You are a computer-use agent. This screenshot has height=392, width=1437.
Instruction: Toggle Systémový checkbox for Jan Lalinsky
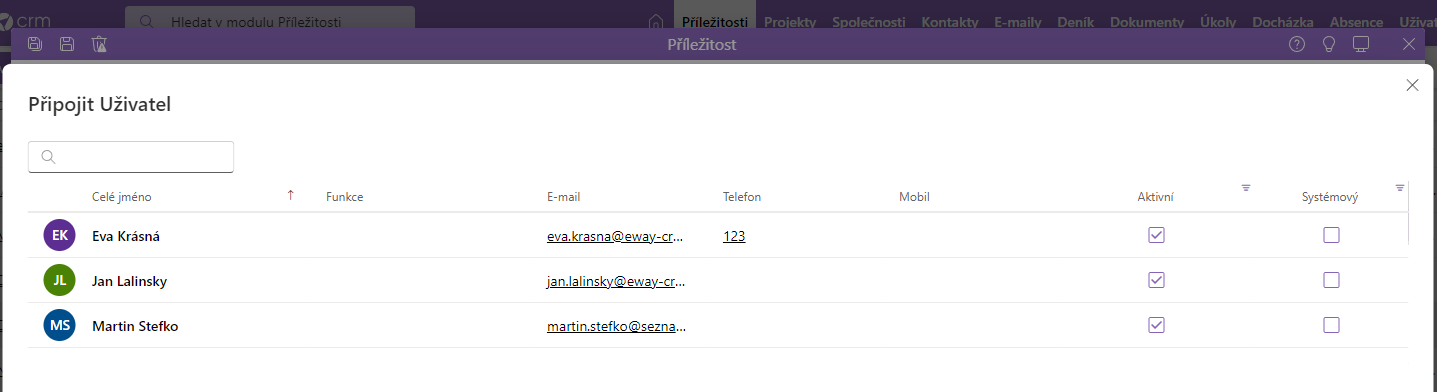pos(1331,280)
